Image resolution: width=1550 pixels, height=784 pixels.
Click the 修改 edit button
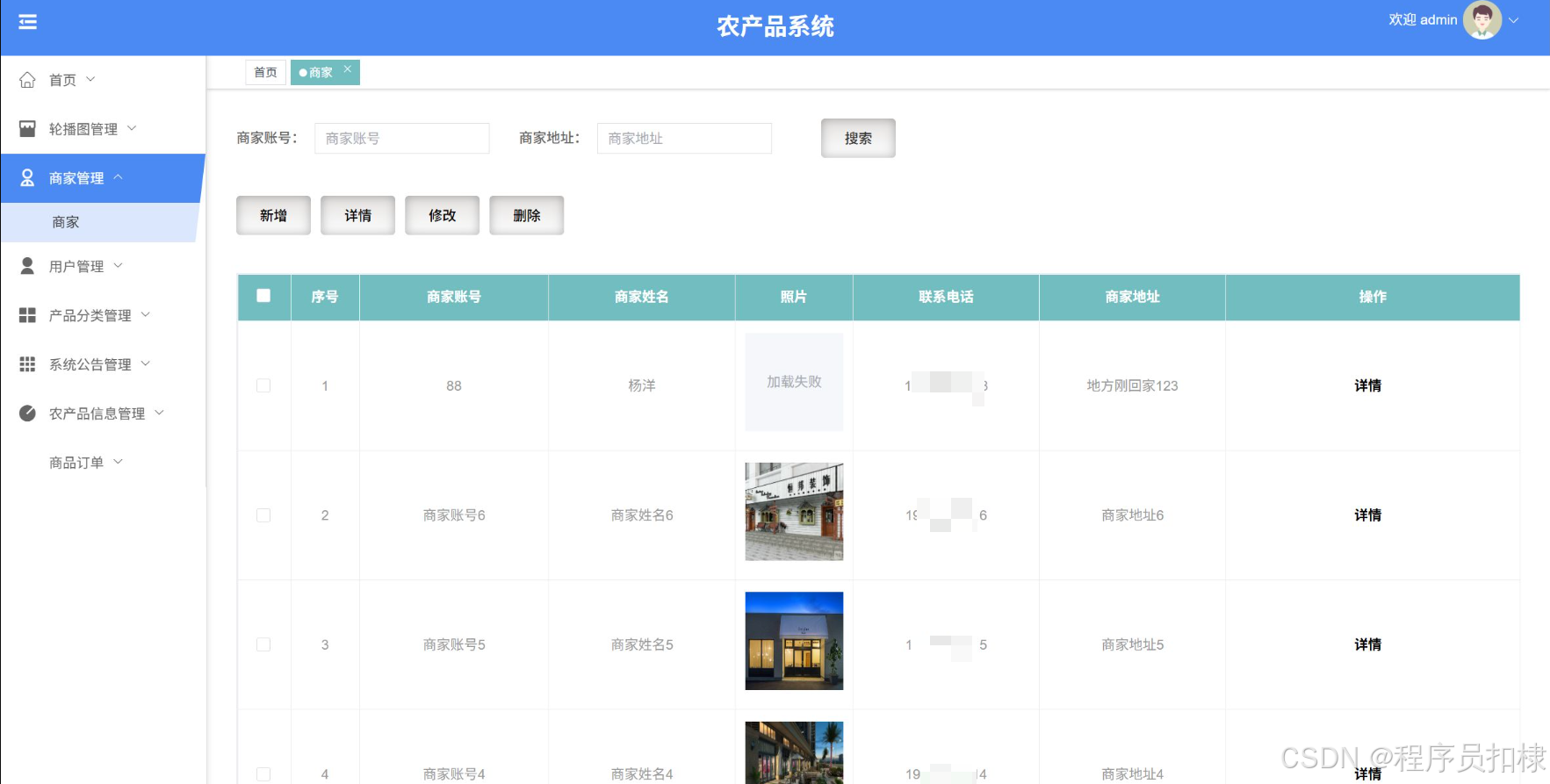pyautogui.click(x=442, y=215)
